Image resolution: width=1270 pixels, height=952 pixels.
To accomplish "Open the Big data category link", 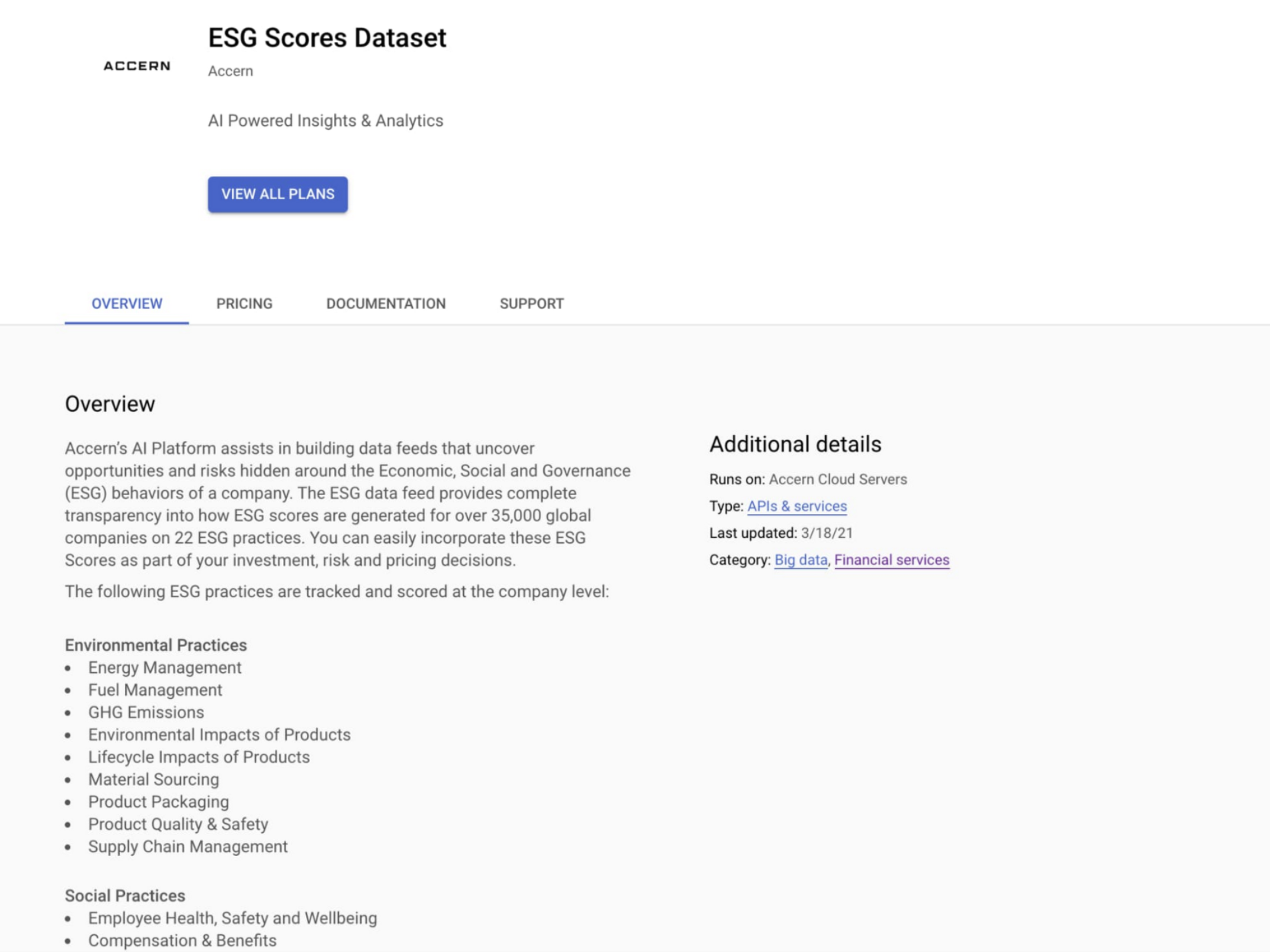I will coord(801,560).
